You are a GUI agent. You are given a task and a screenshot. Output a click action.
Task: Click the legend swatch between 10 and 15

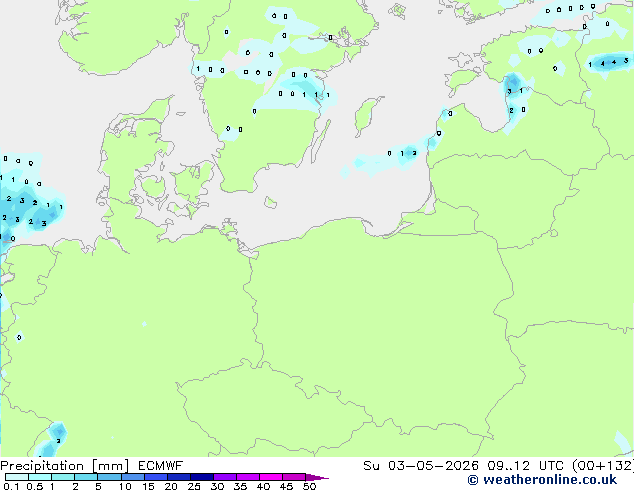tap(132, 477)
